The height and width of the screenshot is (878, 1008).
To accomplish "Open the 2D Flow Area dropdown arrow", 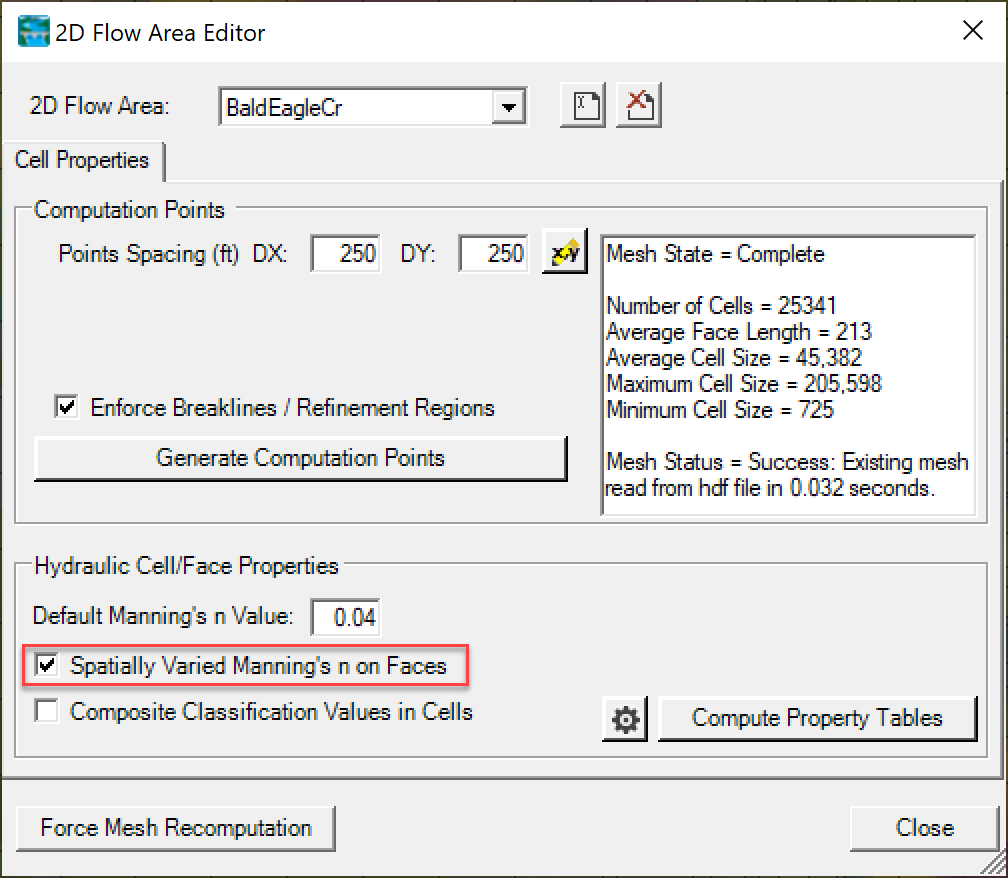I will point(511,106).
